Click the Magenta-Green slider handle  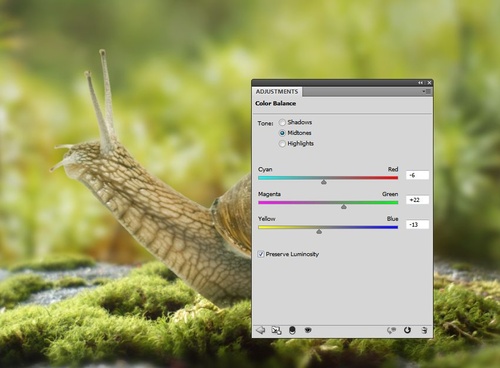[344, 207]
